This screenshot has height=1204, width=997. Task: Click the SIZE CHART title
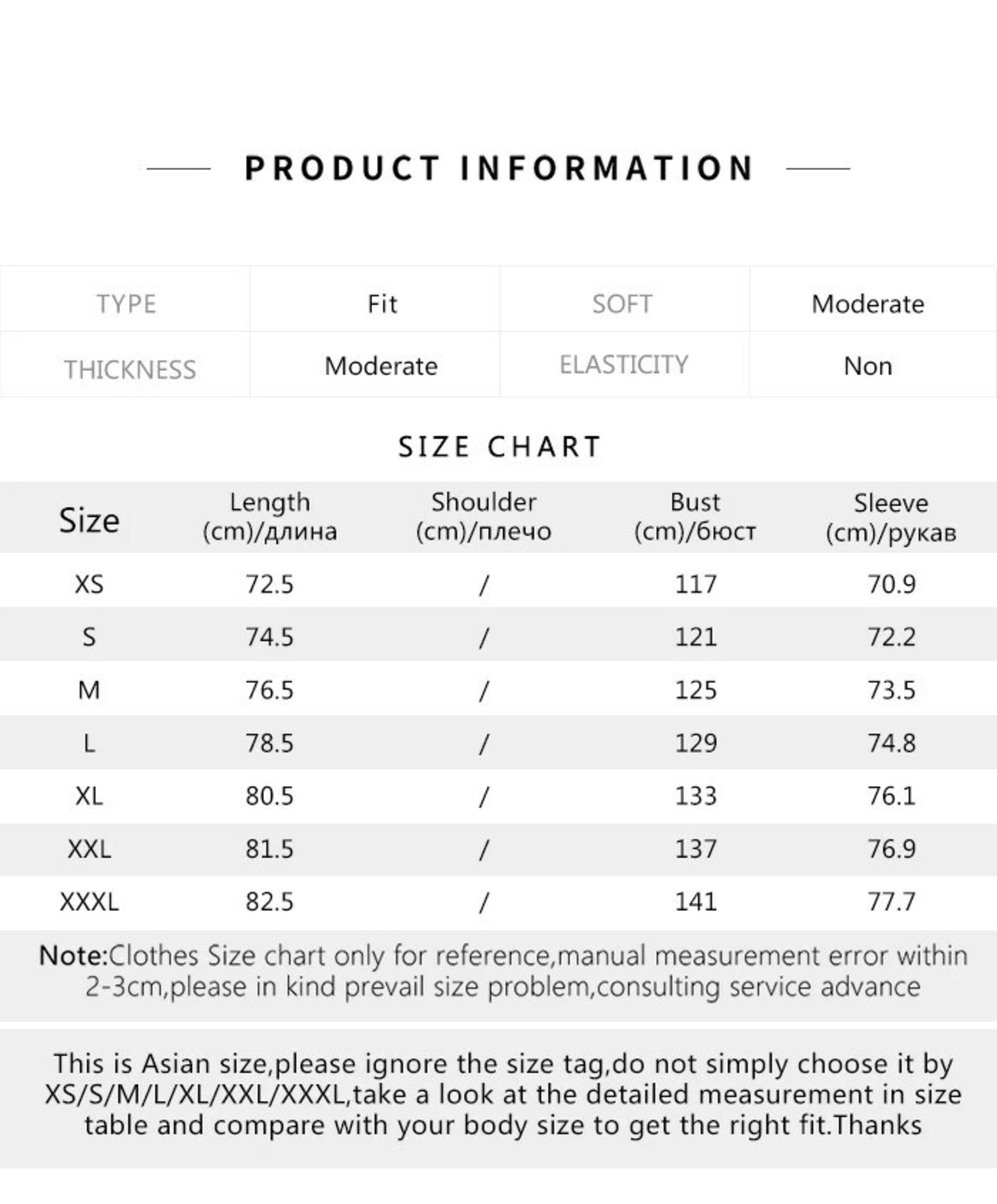pos(499,447)
